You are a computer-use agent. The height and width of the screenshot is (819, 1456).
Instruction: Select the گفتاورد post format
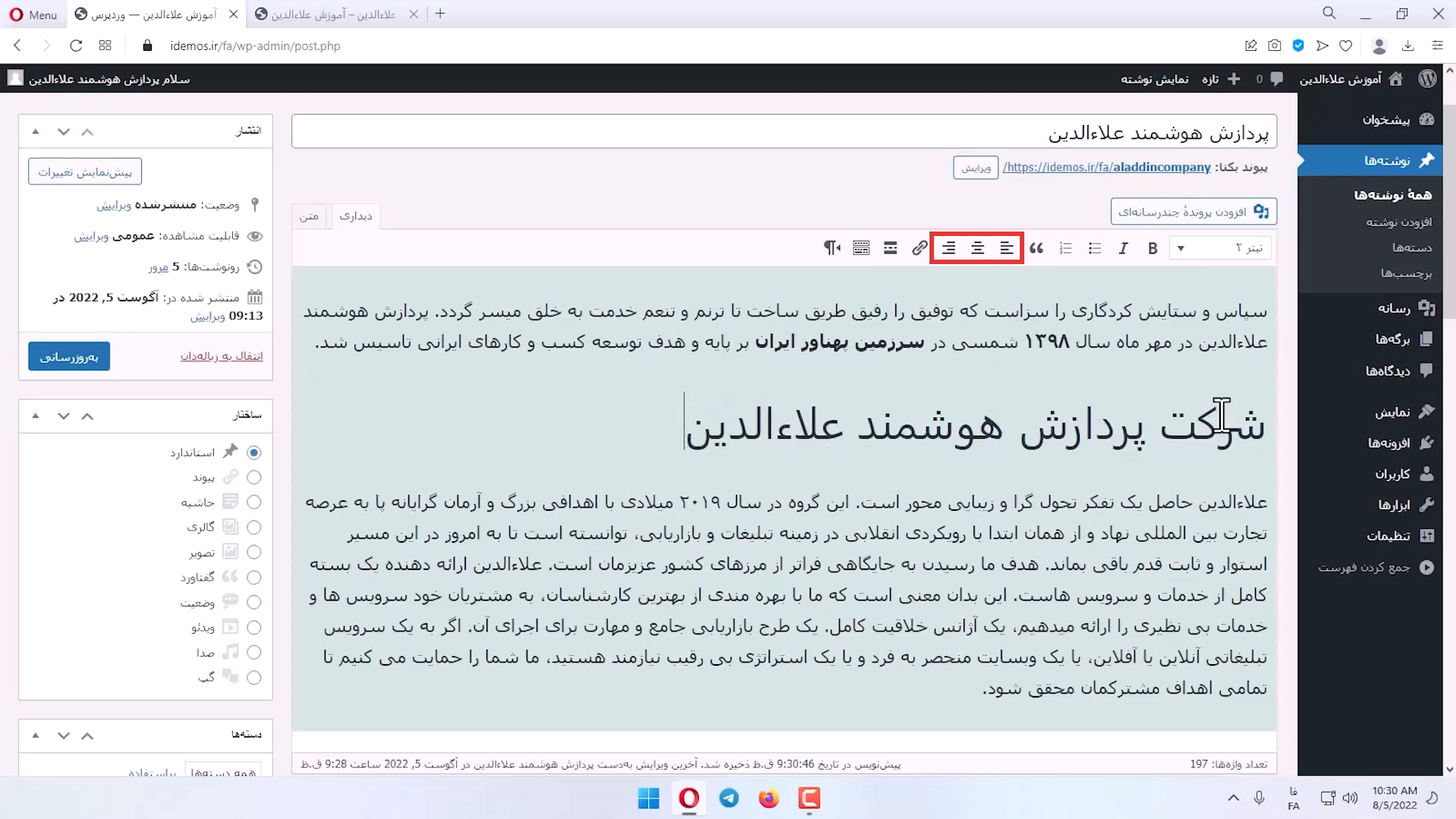(x=254, y=578)
